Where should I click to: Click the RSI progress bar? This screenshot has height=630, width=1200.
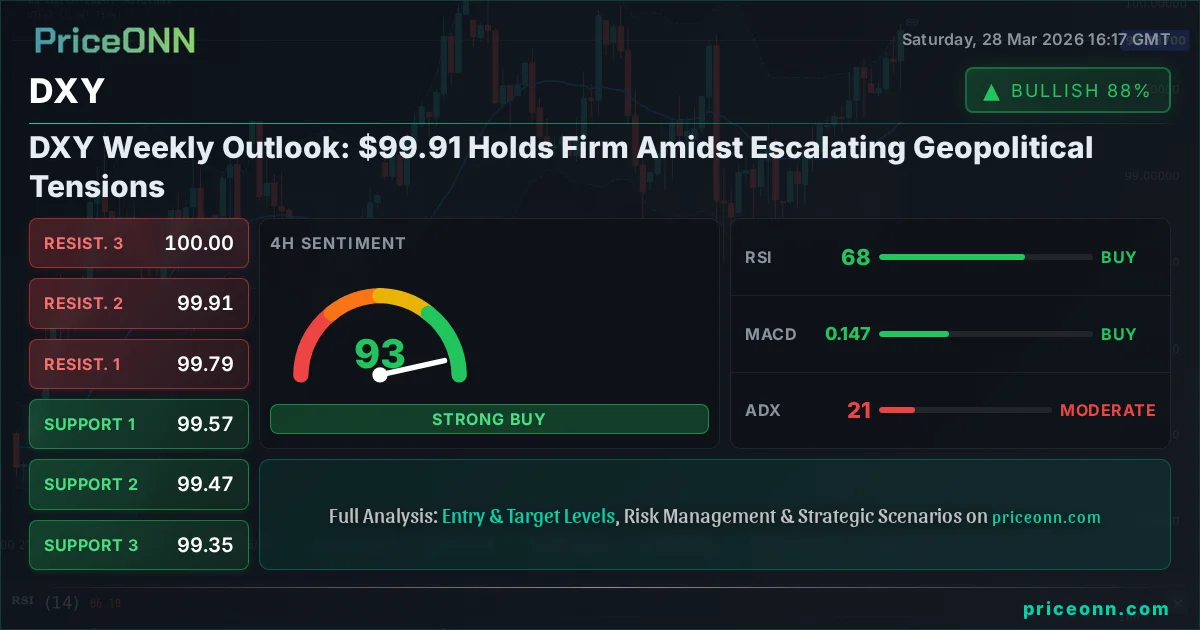pos(985,257)
